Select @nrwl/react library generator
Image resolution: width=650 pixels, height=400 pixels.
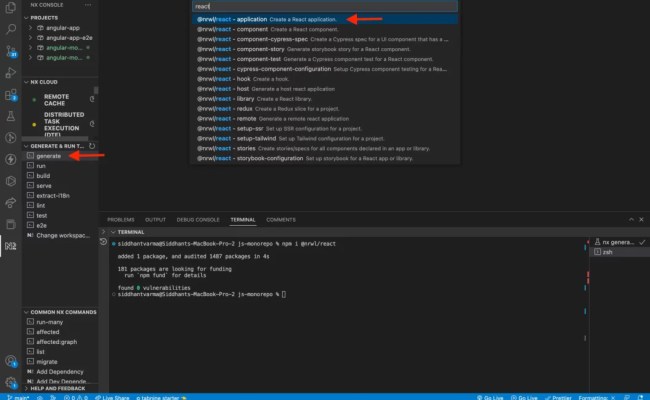325,99
